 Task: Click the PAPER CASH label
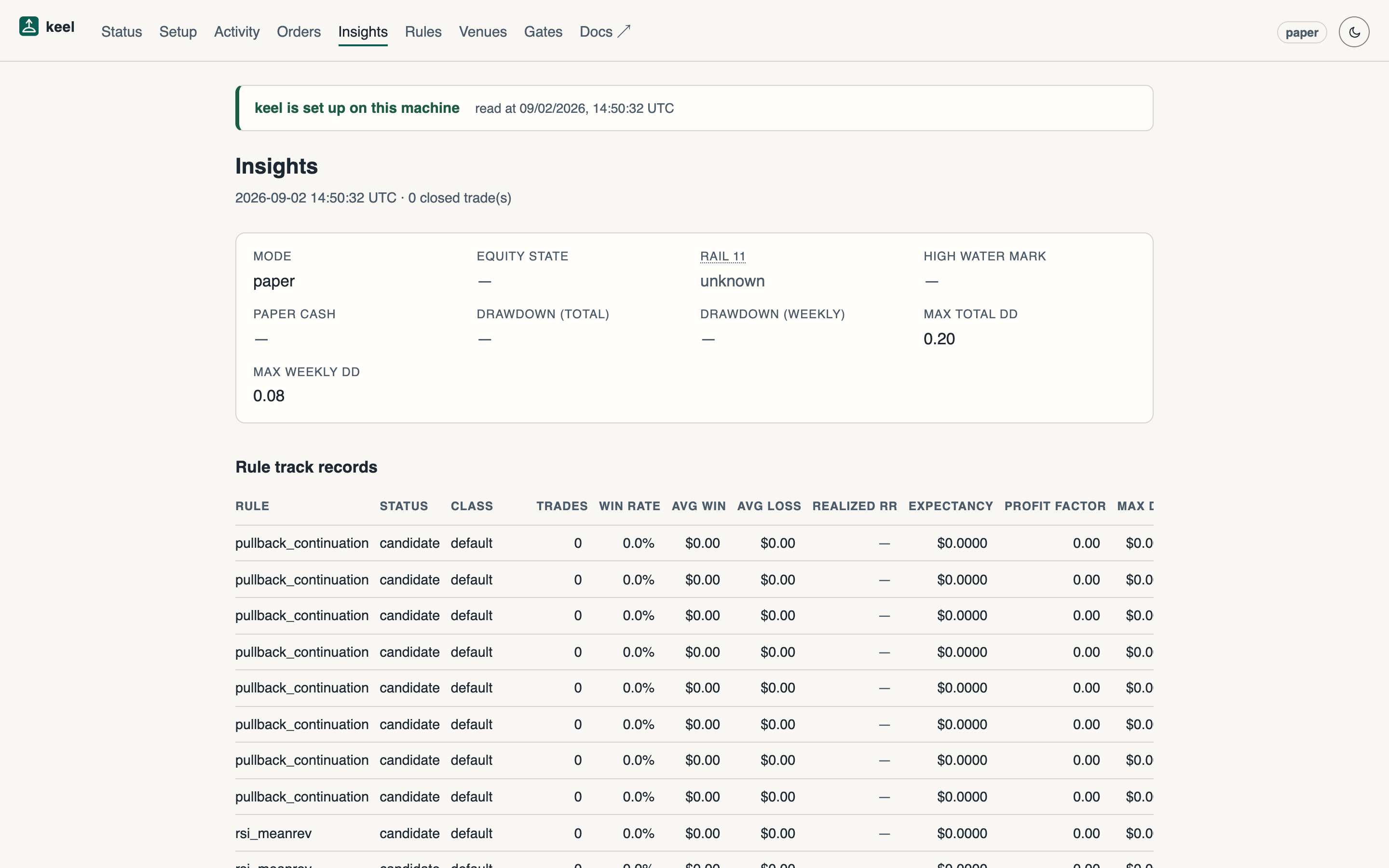(295, 314)
